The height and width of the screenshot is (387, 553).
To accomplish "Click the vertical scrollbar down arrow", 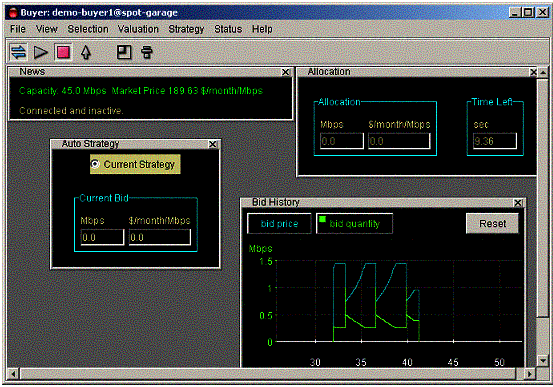I will (x=543, y=361).
